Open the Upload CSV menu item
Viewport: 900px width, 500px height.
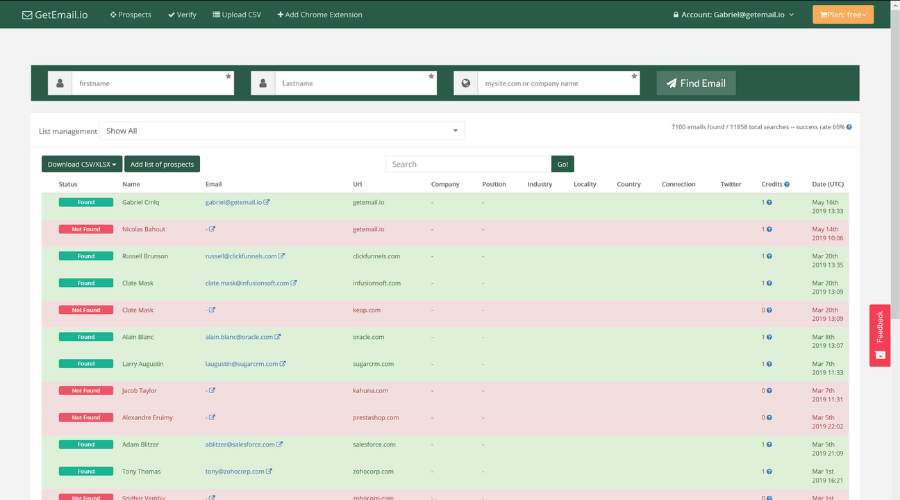pyautogui.click(x=236, y=15)
